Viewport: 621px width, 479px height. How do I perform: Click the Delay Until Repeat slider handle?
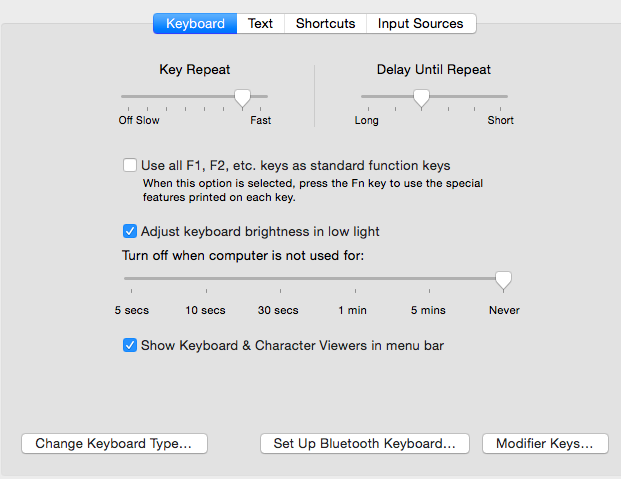pos(421,98)
